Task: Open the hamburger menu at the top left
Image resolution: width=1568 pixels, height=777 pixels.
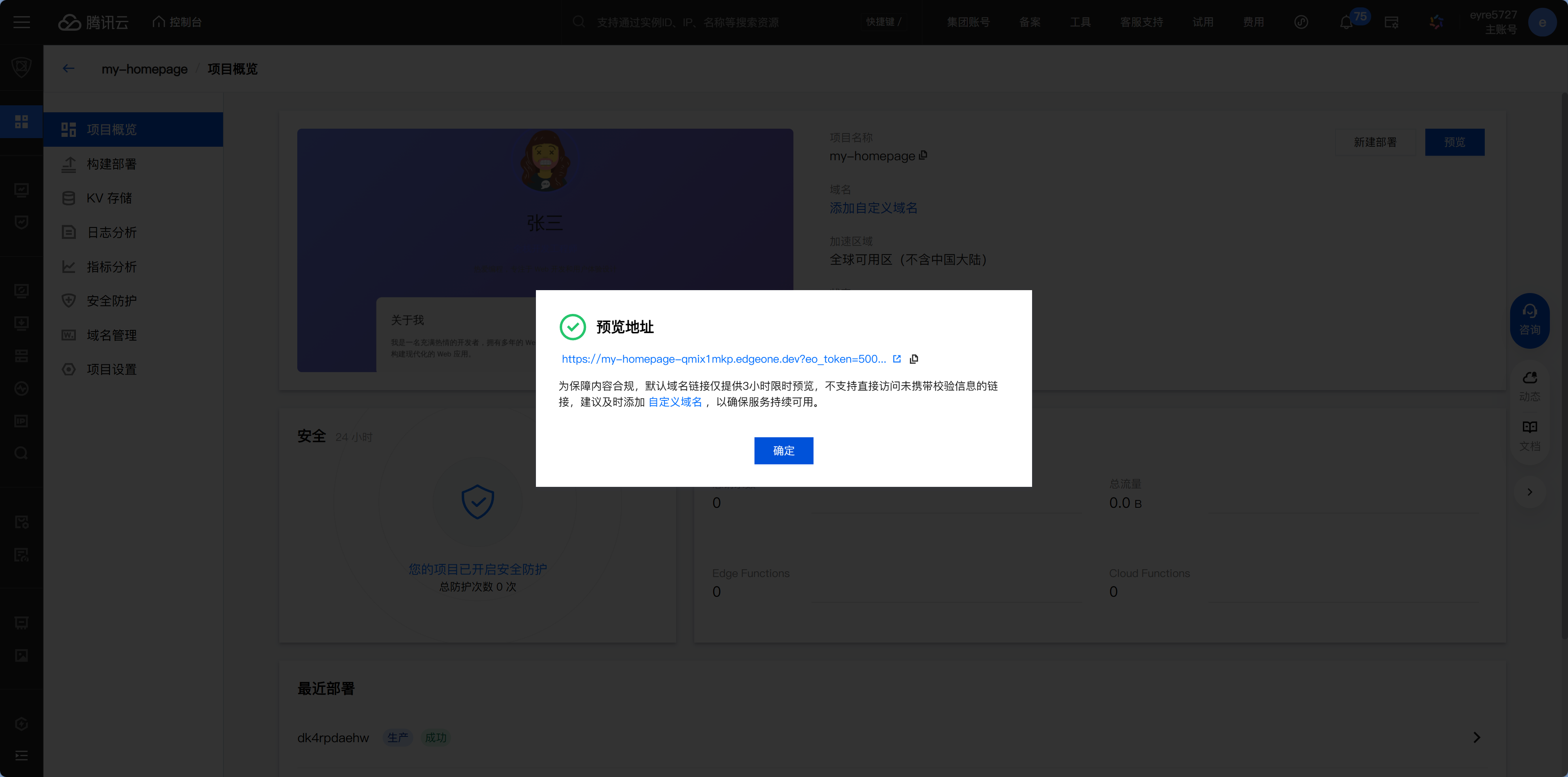Action: coord(22,23)
